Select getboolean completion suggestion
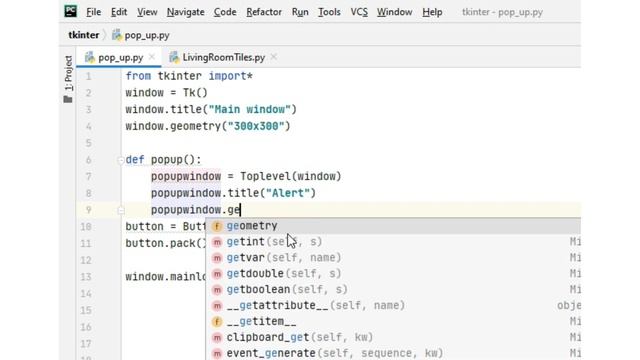The width and height of the screenshot is (640, 360). point(393,289)
